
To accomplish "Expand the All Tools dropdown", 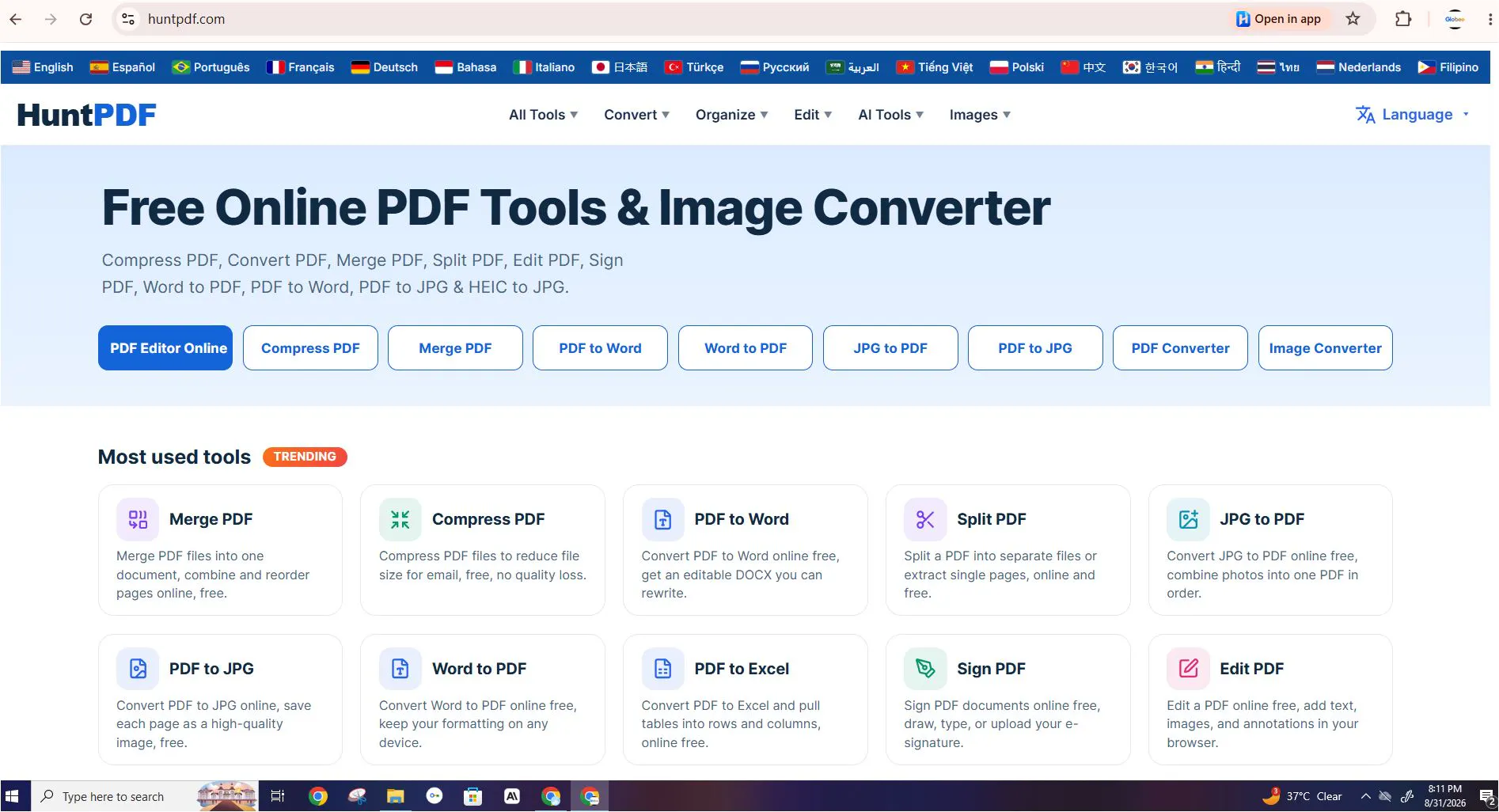I will point(543,115).
